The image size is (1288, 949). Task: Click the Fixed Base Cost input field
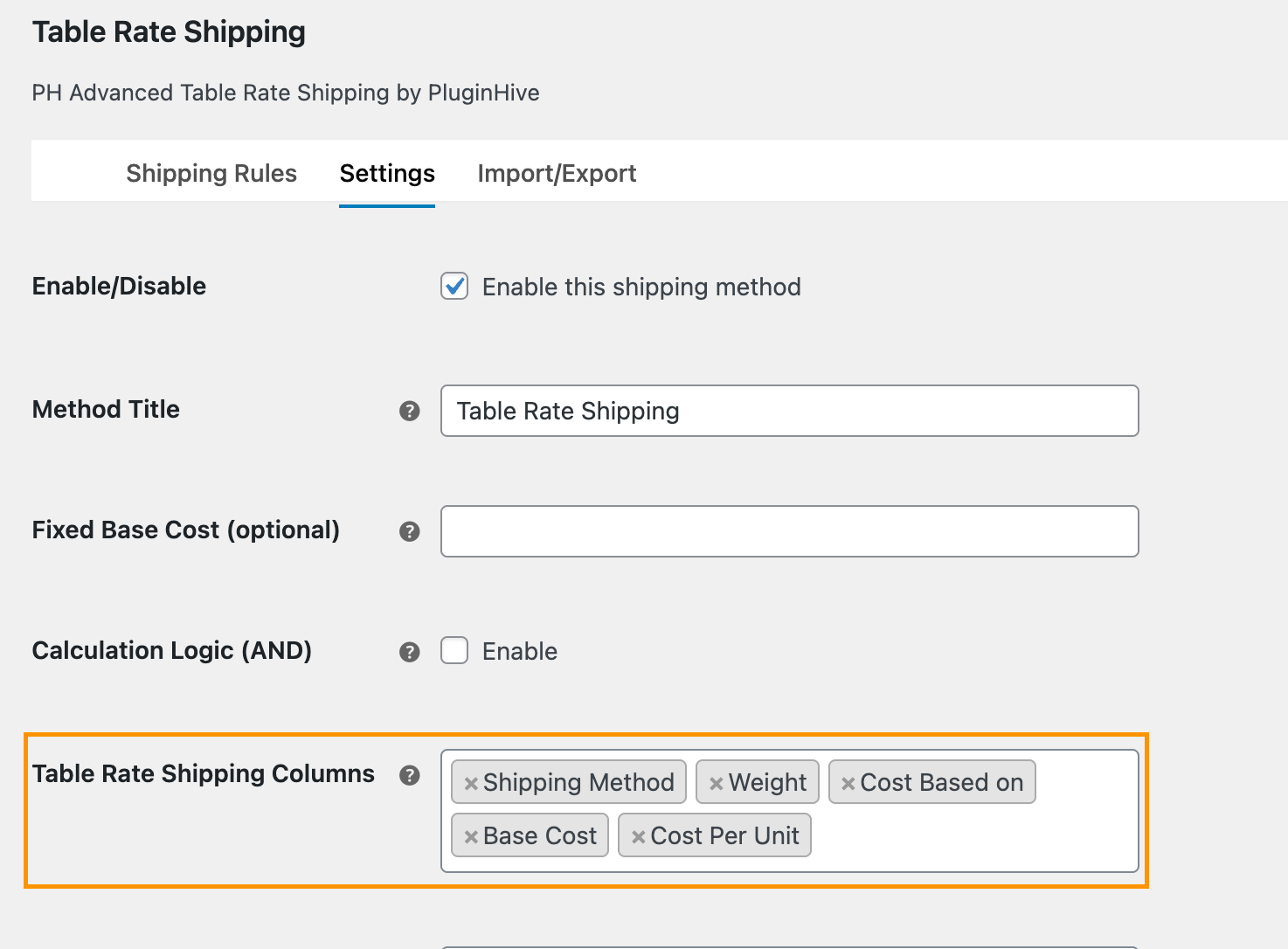pos(789,531)
